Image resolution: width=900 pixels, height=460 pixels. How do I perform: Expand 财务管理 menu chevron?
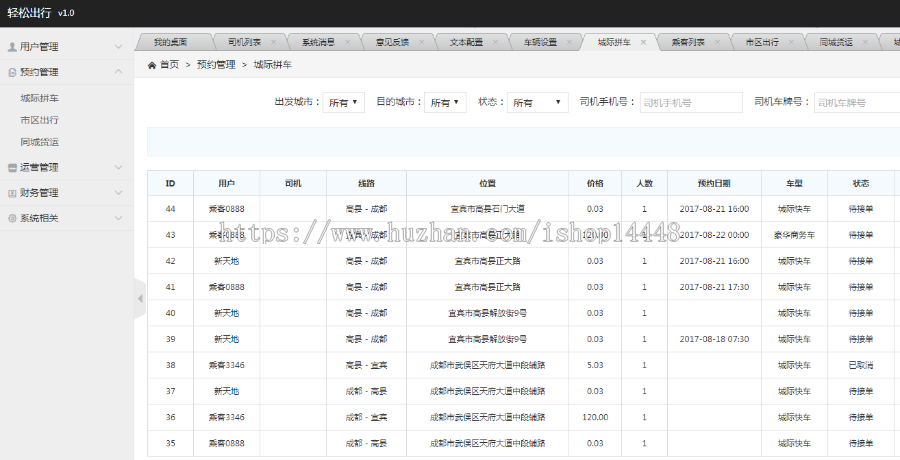[x=118, y=192]
